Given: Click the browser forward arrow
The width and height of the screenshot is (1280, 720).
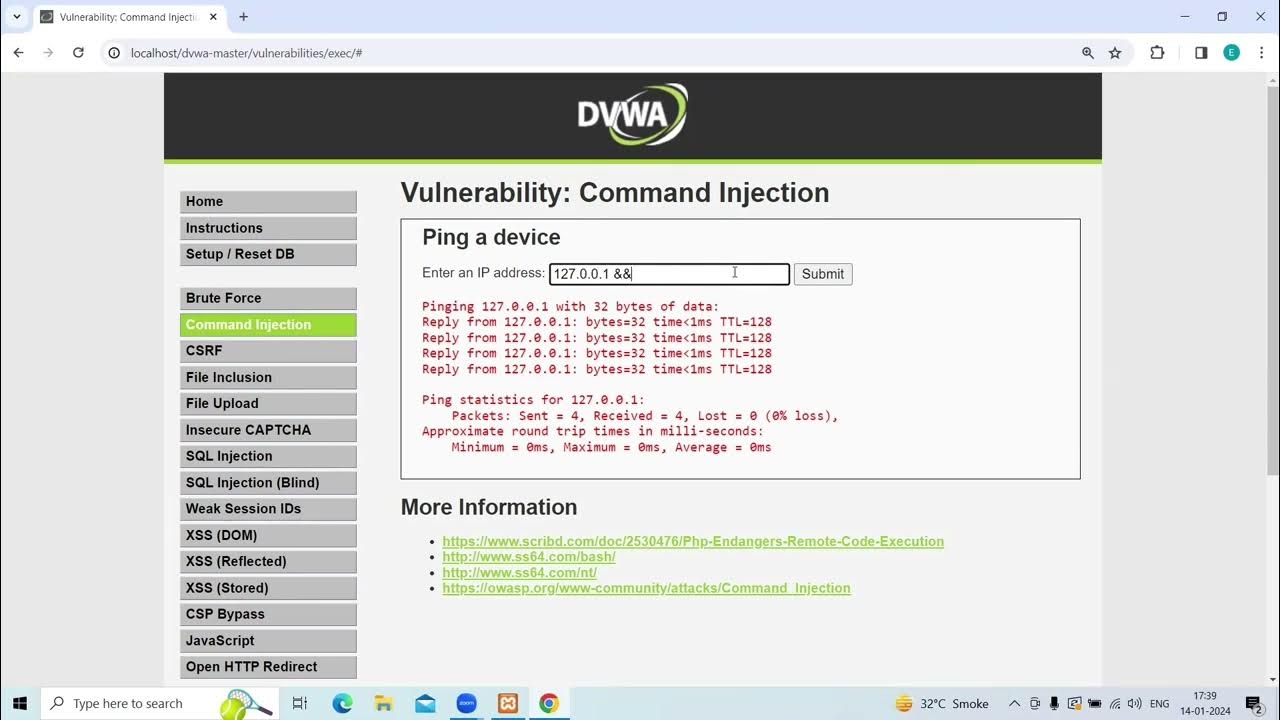Looking at the screenshot, I should [48, 53].
